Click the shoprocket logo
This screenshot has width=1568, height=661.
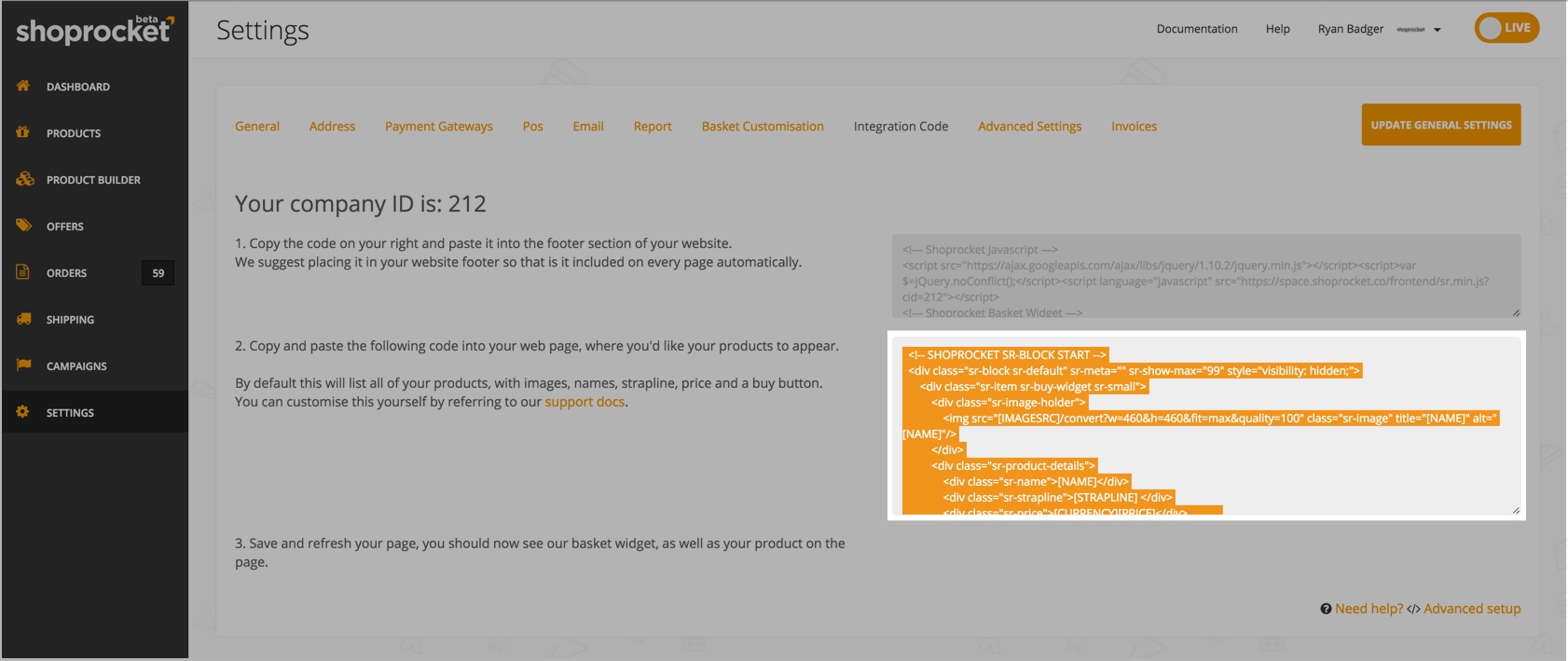coord(94,30)
